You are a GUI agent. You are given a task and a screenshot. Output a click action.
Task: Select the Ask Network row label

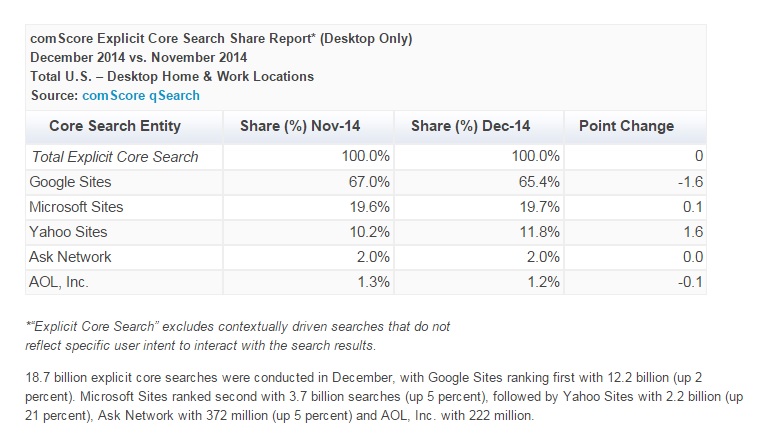(72, 257)
